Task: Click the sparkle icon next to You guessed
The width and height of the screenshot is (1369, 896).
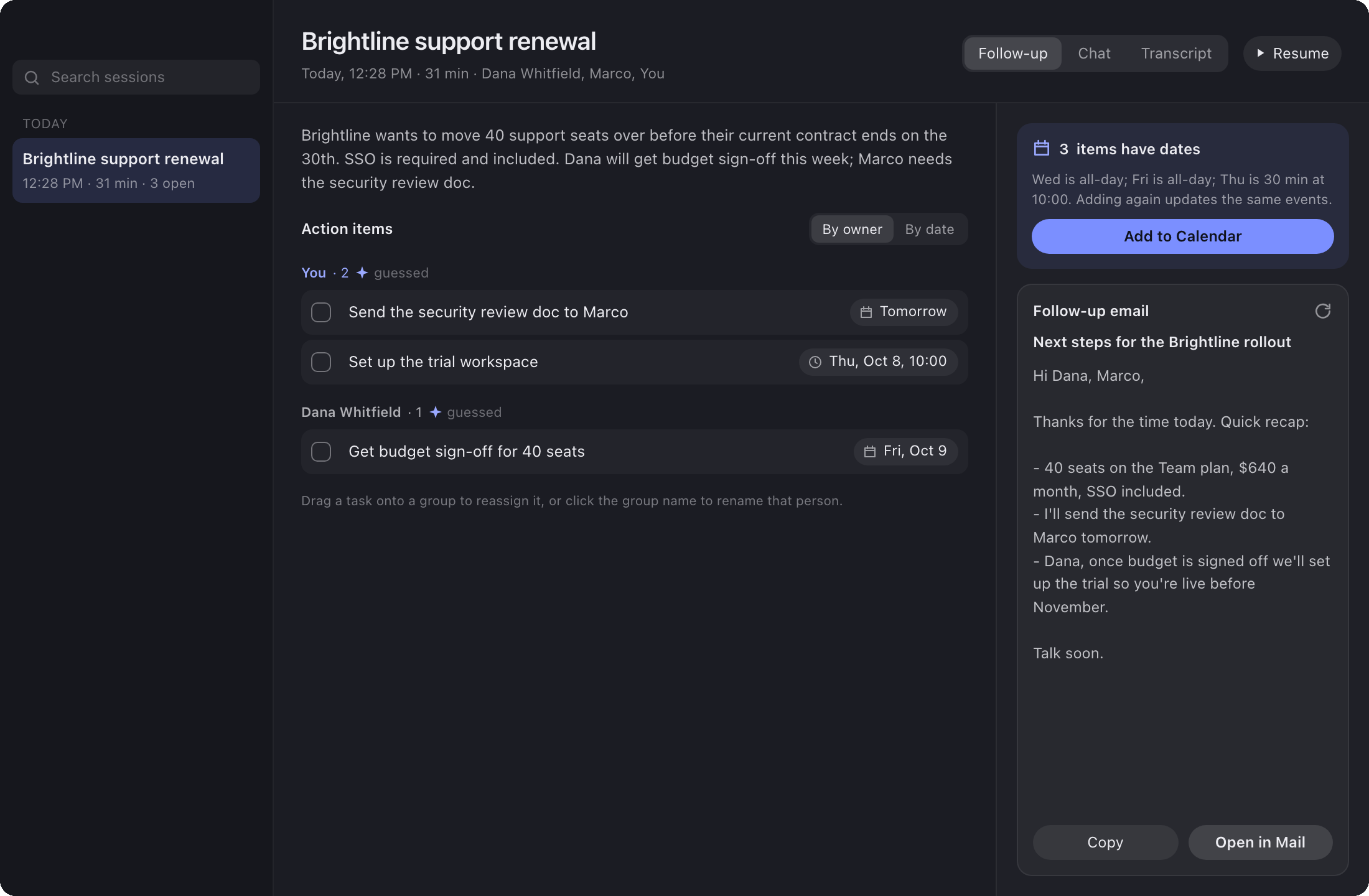Action: (x=362, y=273)
